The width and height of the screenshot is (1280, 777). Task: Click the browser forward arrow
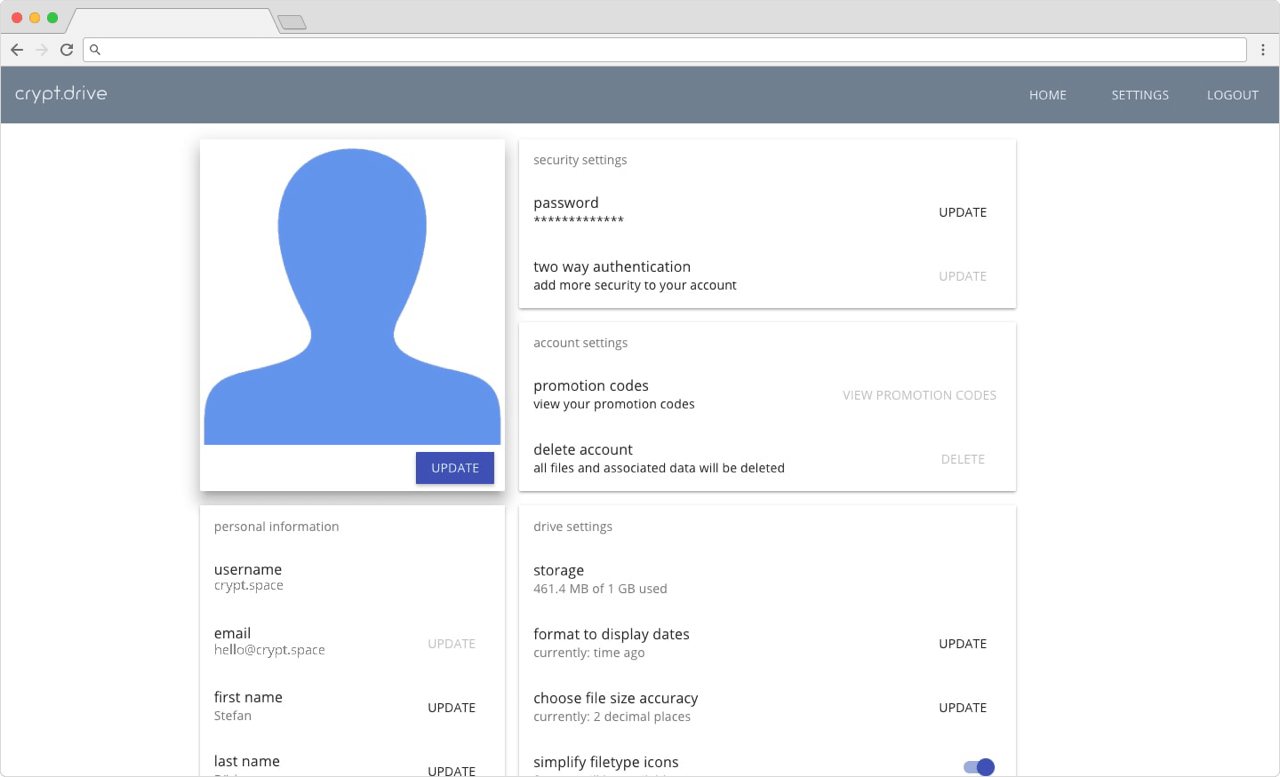point(42,49)
